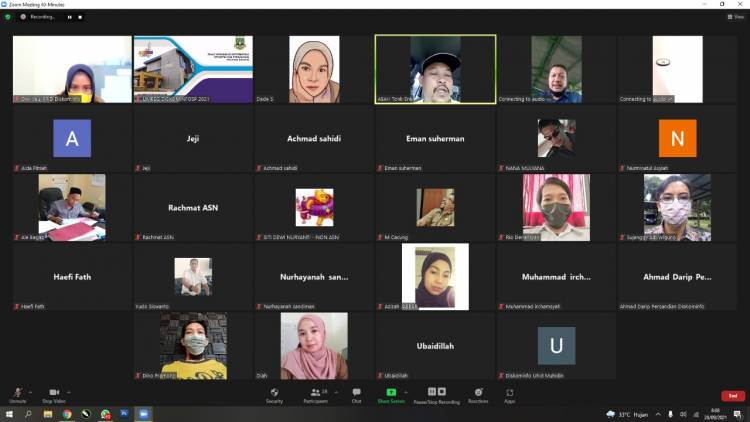Click taskbar clock and date
The height and width of the screenshot is (422, 750).
pyautogui.click(x=715, y=414)
